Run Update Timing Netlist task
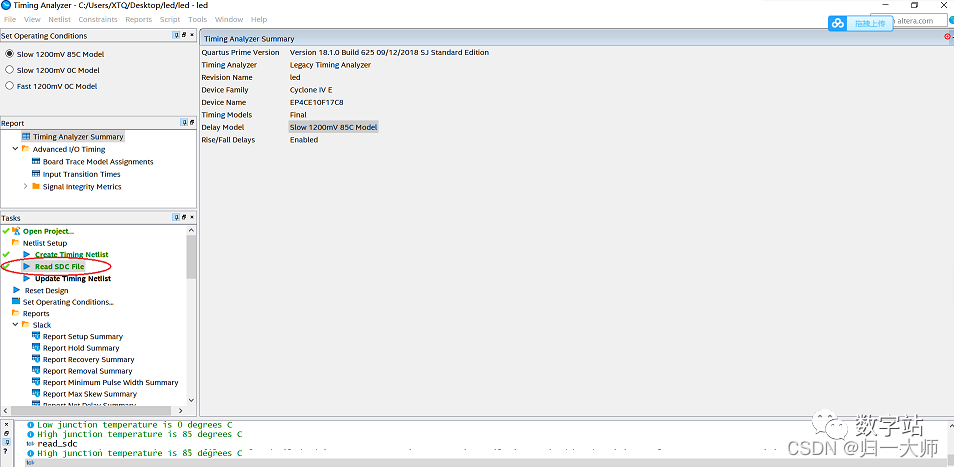This screenshot has width=954, height=467. pos(73,278)
